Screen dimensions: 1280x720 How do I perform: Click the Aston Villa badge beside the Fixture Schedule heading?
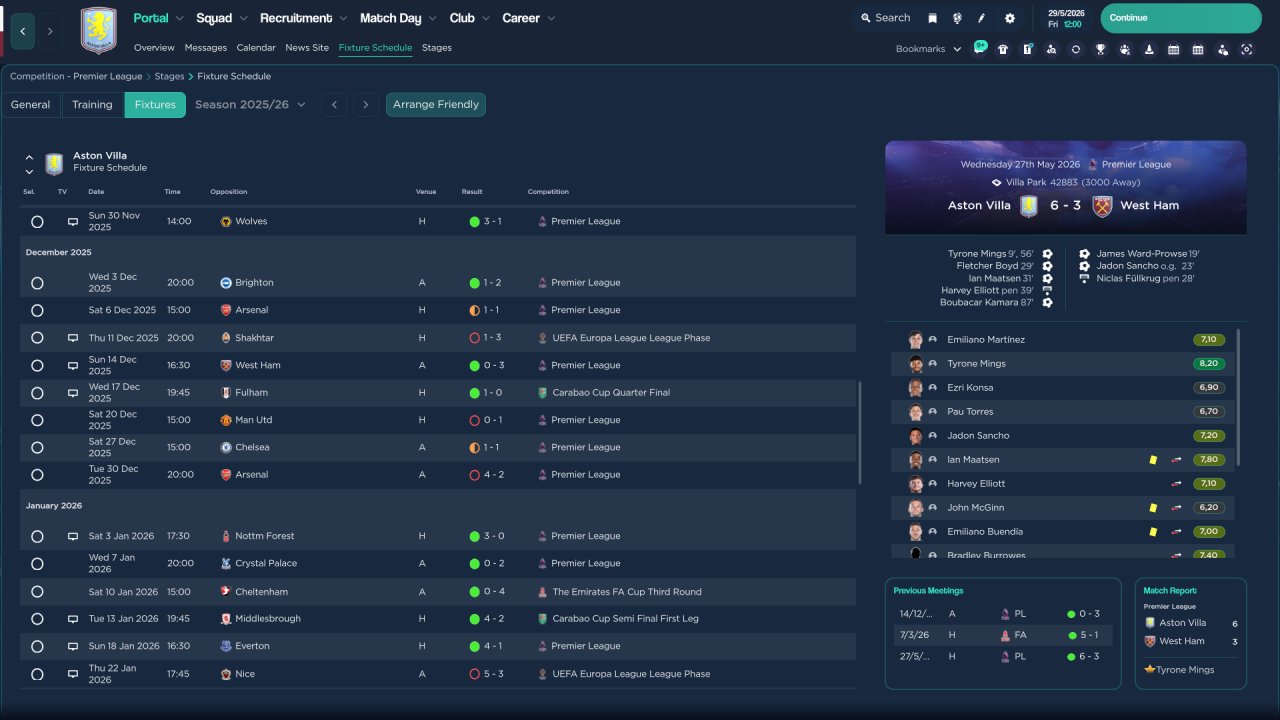(54, 163)
